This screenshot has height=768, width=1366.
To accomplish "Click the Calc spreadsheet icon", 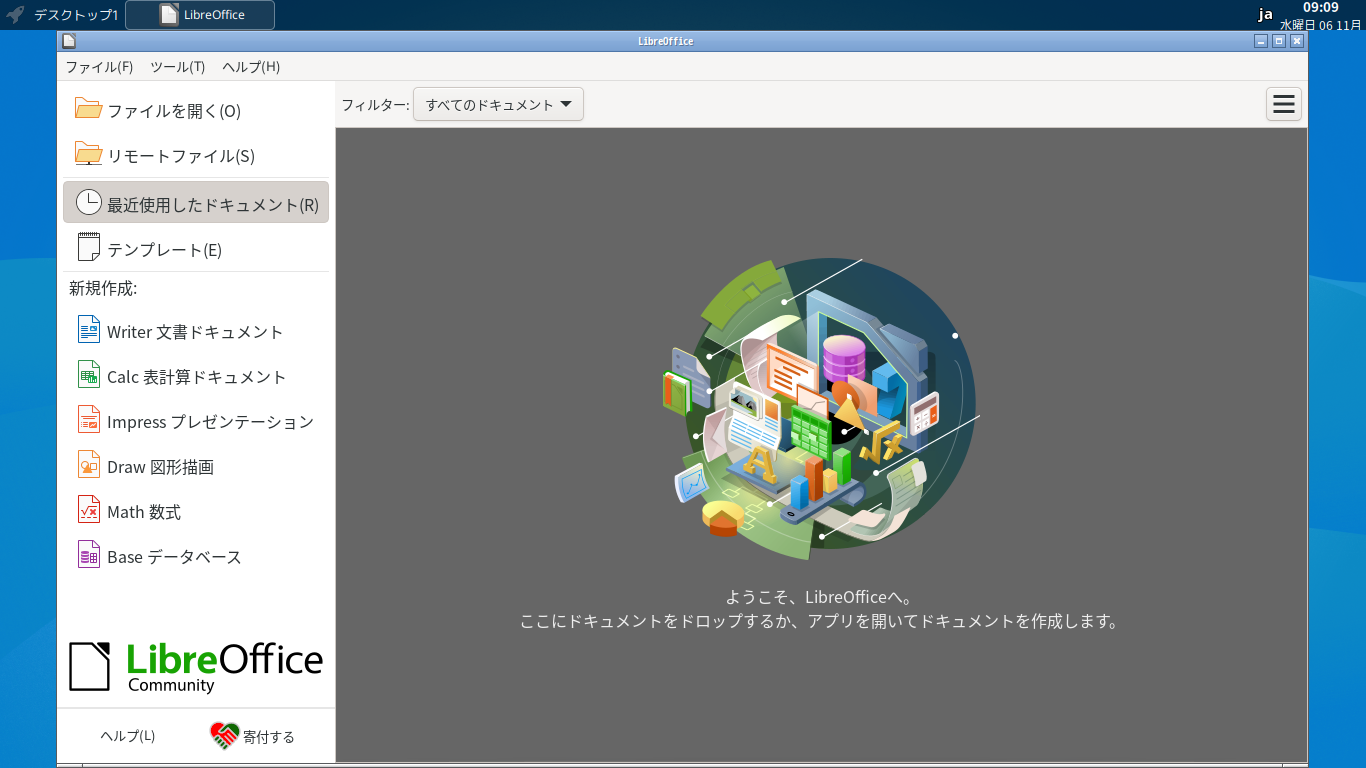I will coord(89,374).
